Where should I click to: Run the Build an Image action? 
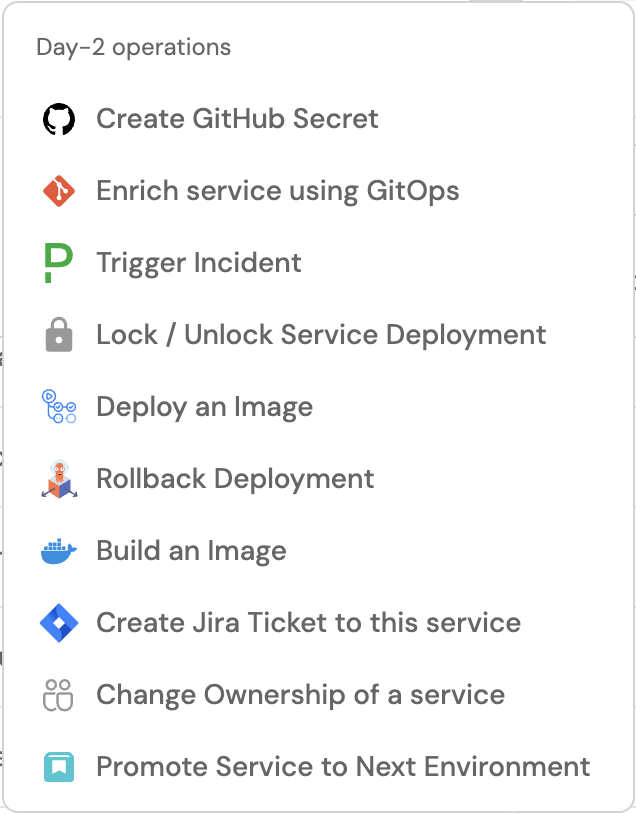(191, 551)
